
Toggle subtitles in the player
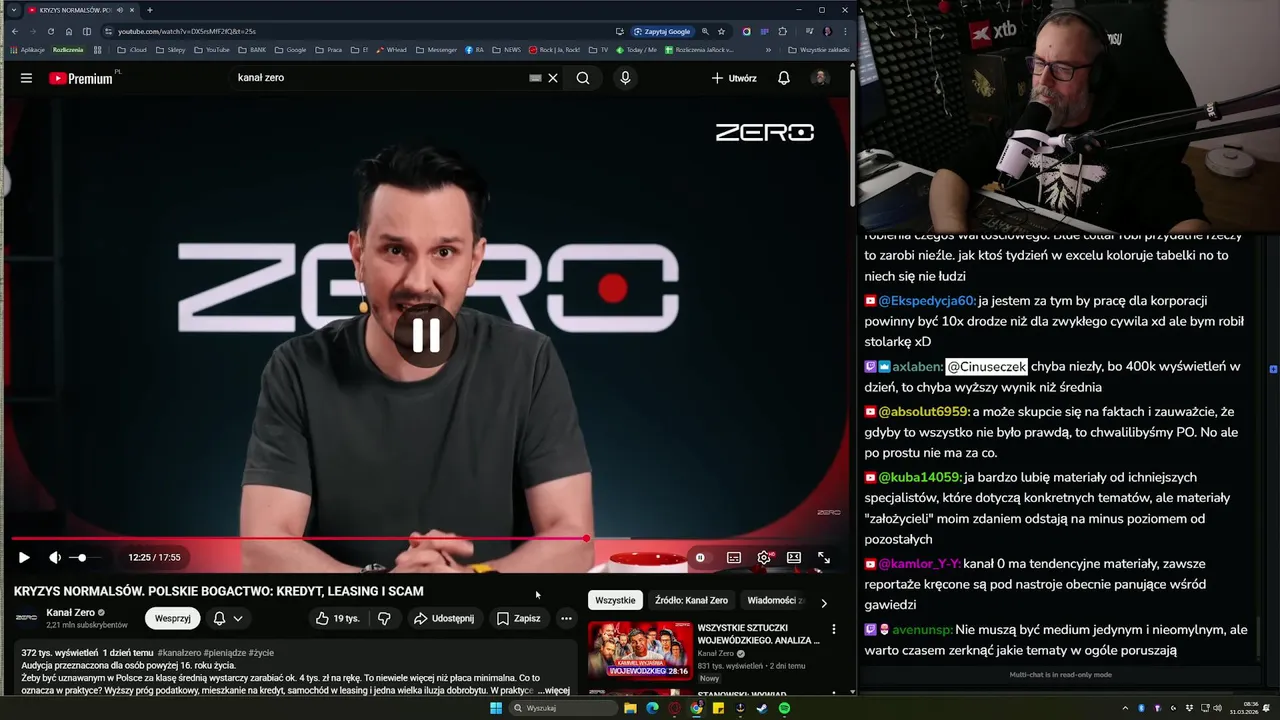(x=734, y=557)
